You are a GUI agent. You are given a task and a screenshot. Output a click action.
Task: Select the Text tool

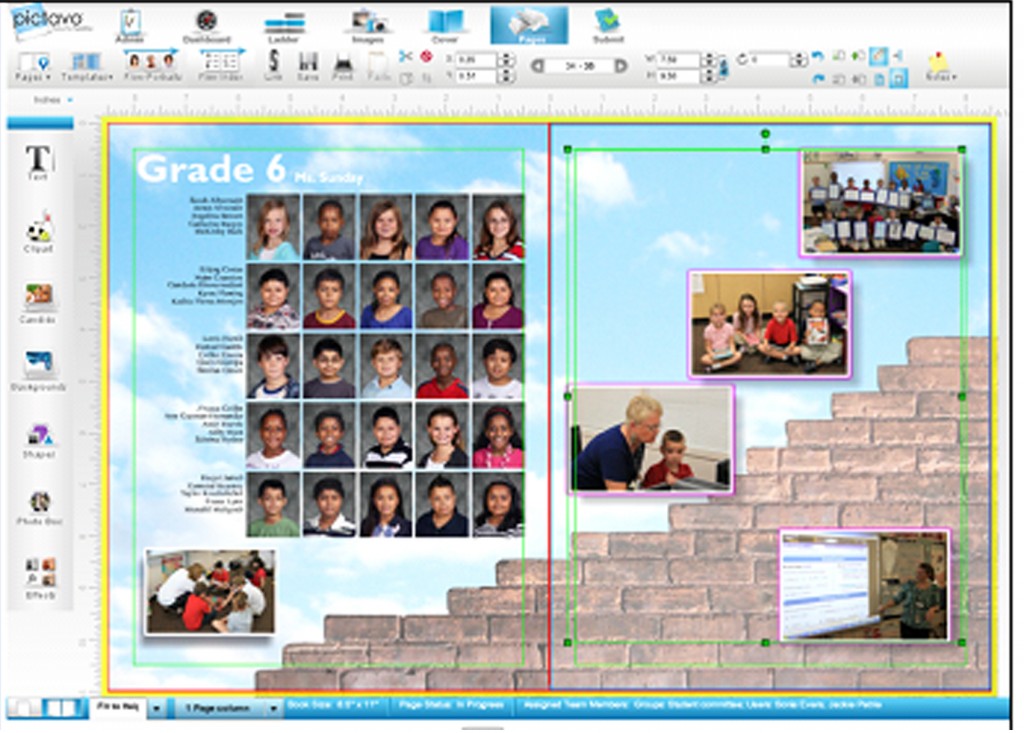tap(38, 162)
